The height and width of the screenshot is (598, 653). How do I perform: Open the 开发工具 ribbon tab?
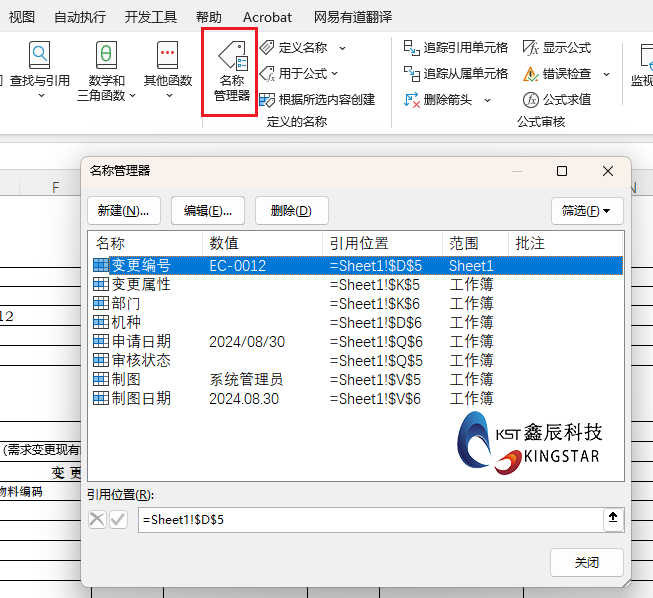151,17
